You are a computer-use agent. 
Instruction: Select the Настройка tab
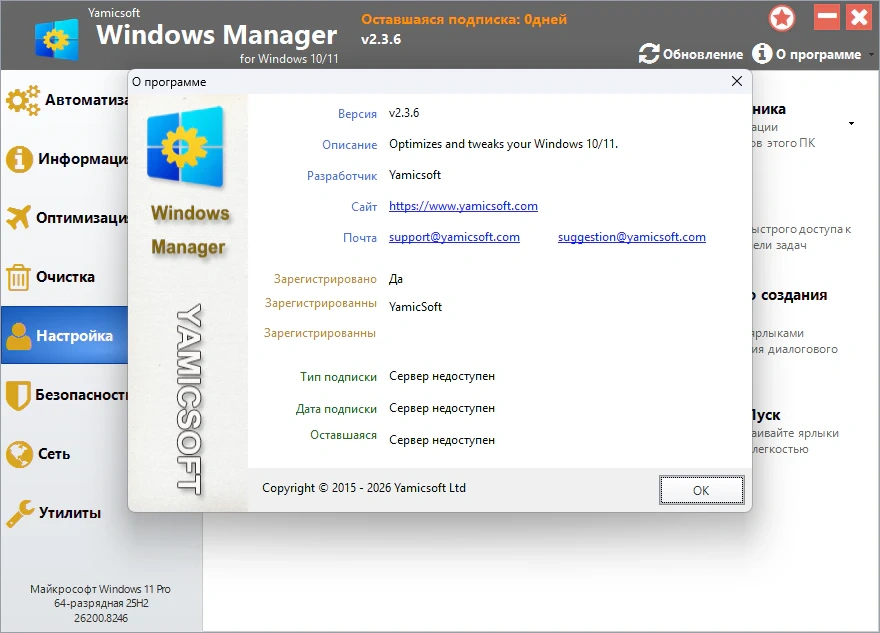point(64,336)
